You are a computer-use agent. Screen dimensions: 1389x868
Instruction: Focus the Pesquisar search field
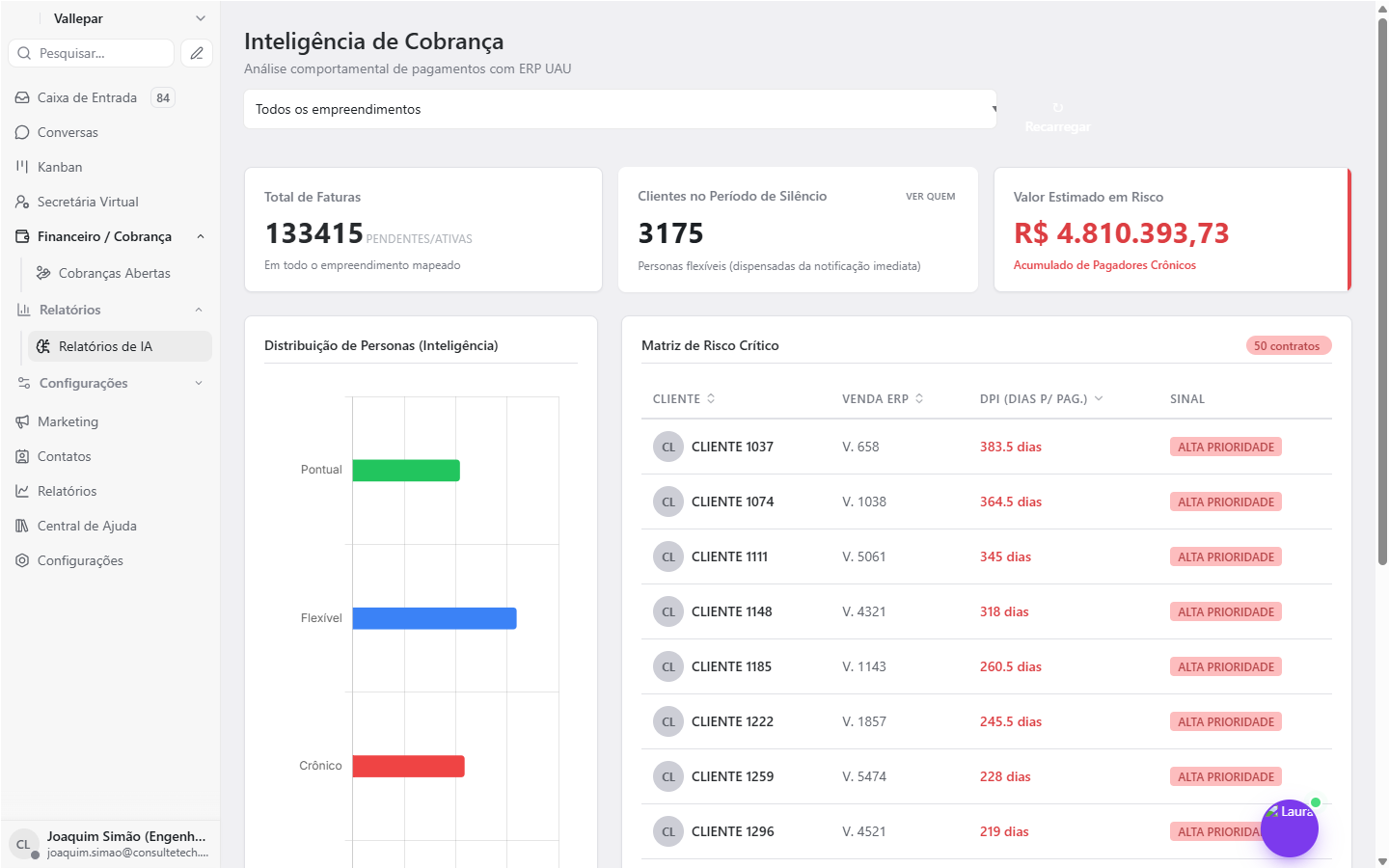click(x=92, y=53)
